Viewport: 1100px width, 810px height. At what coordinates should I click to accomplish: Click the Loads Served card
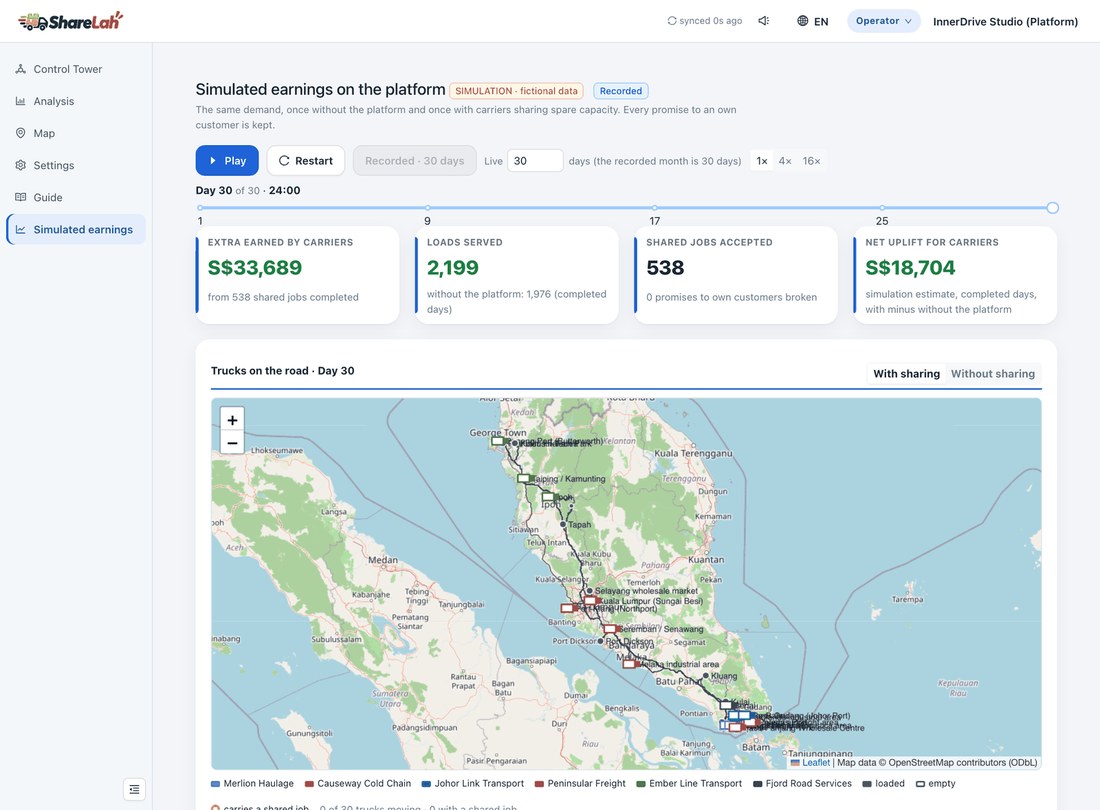(x=517, y=275)
